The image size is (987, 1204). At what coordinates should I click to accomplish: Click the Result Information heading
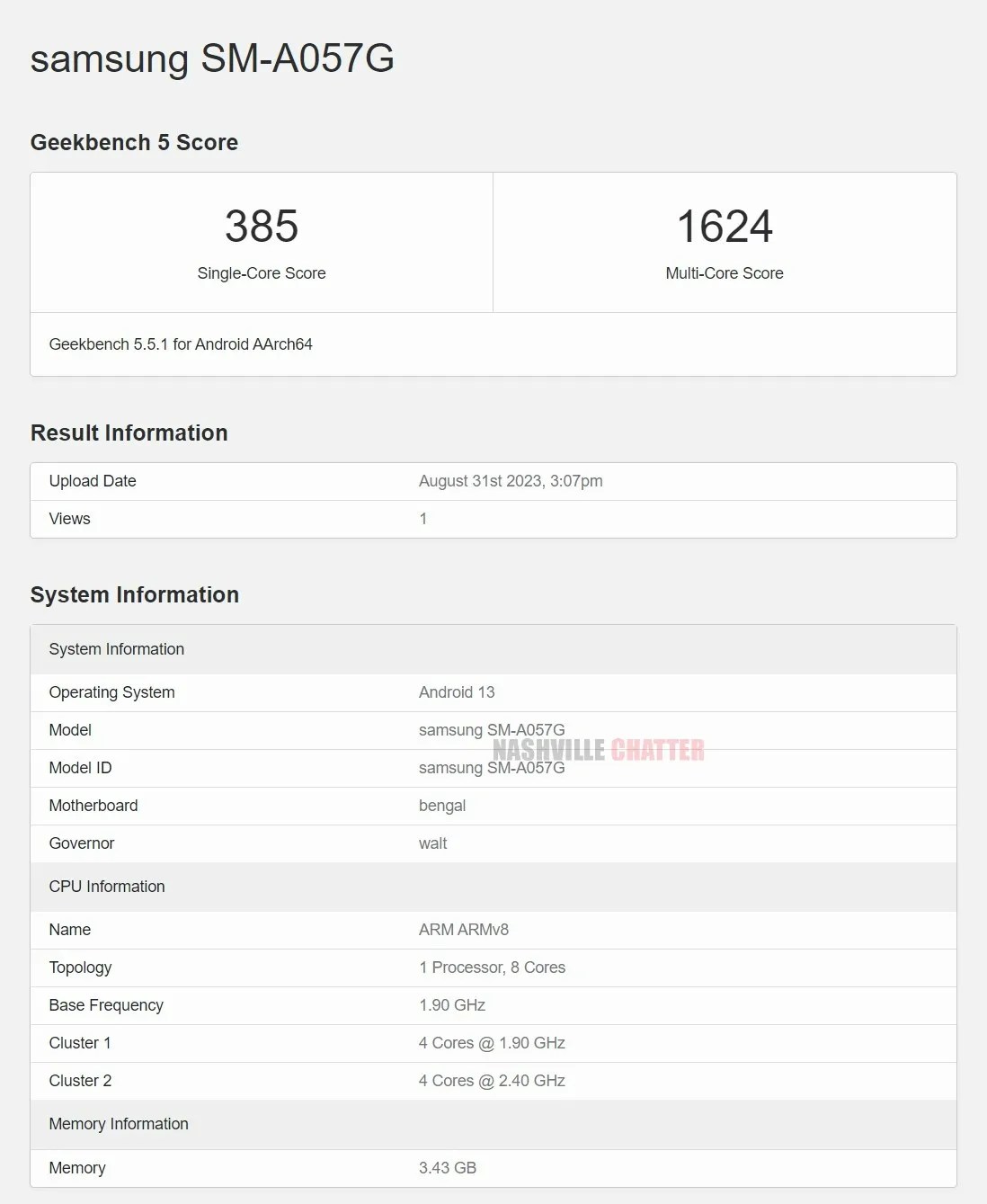129,433
